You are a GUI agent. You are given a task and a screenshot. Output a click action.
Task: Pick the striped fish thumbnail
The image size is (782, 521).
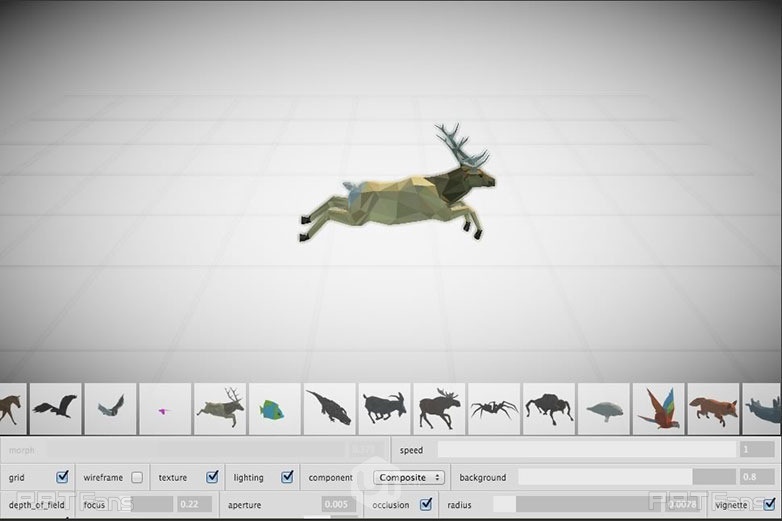[x=273, y=408]
